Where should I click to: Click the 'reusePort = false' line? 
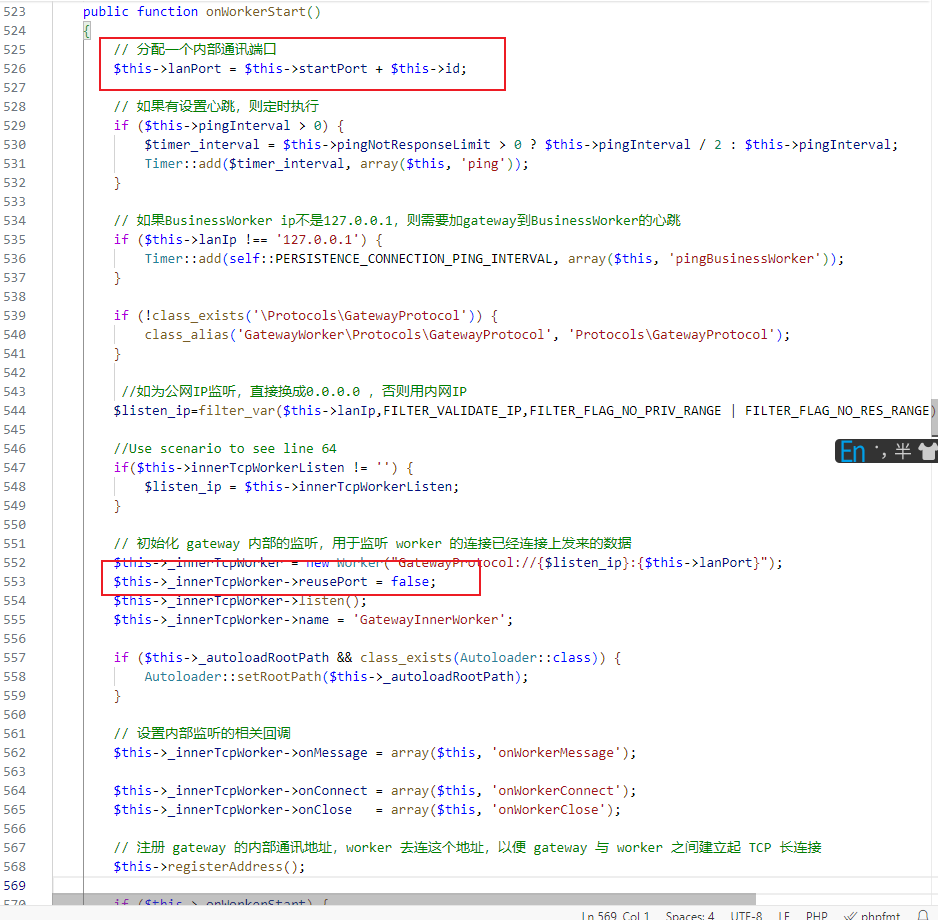tap(275, 581)
